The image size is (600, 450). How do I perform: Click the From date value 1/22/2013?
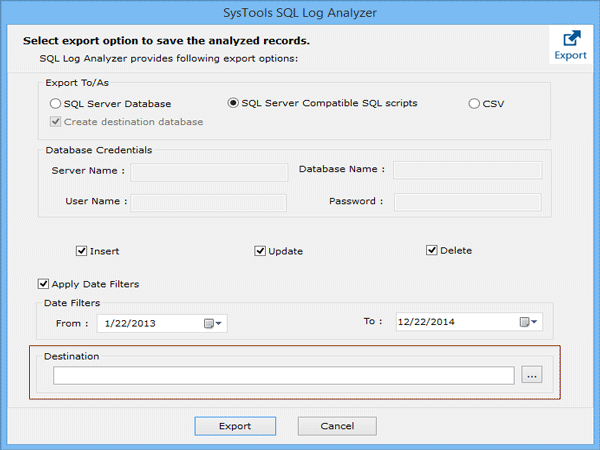(x=130, y=324)
